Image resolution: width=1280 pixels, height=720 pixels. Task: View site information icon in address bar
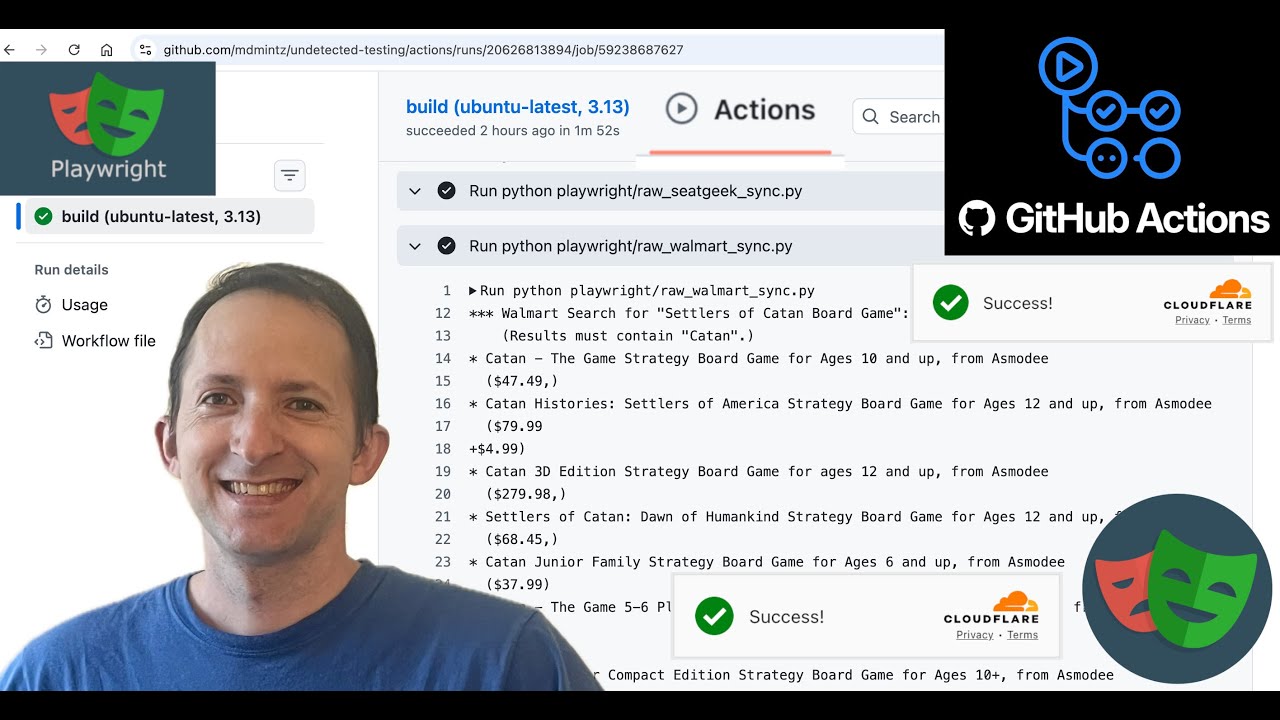[x=145, y=49]
